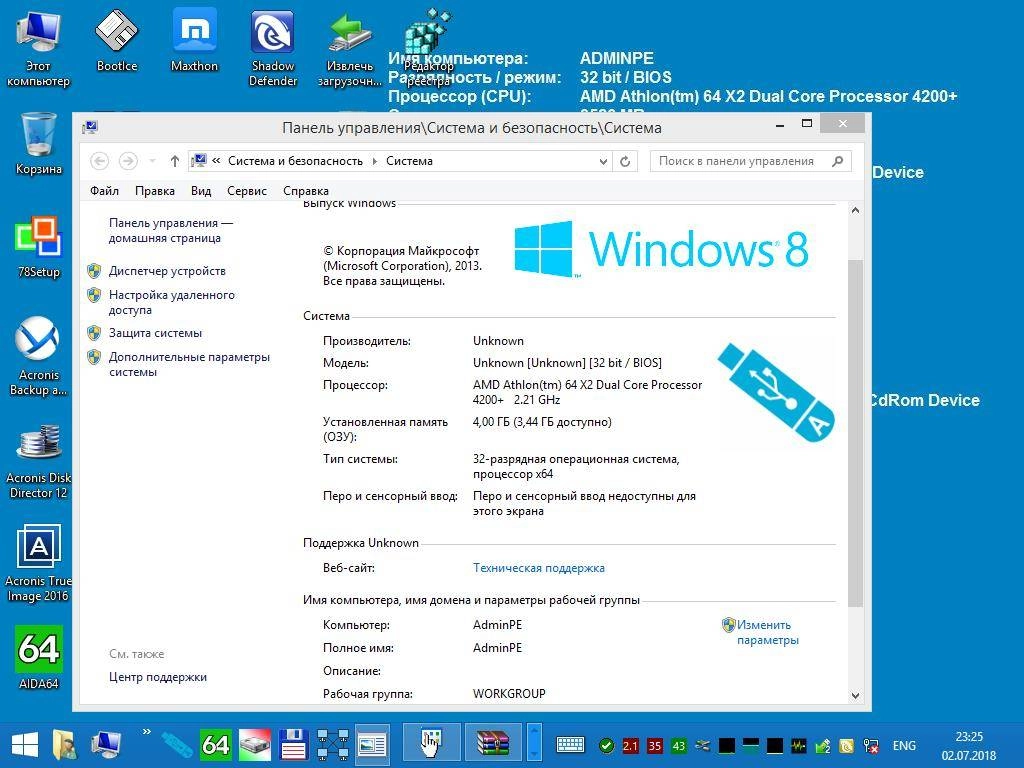Open the on-screen keyboard tray icon

click(570, 745)
